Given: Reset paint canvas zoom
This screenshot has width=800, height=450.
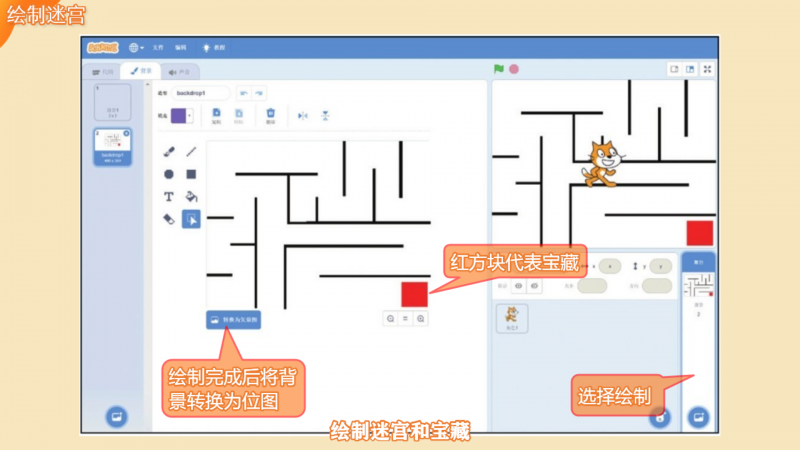Looking at the screenshot, I should pos(406,319).
